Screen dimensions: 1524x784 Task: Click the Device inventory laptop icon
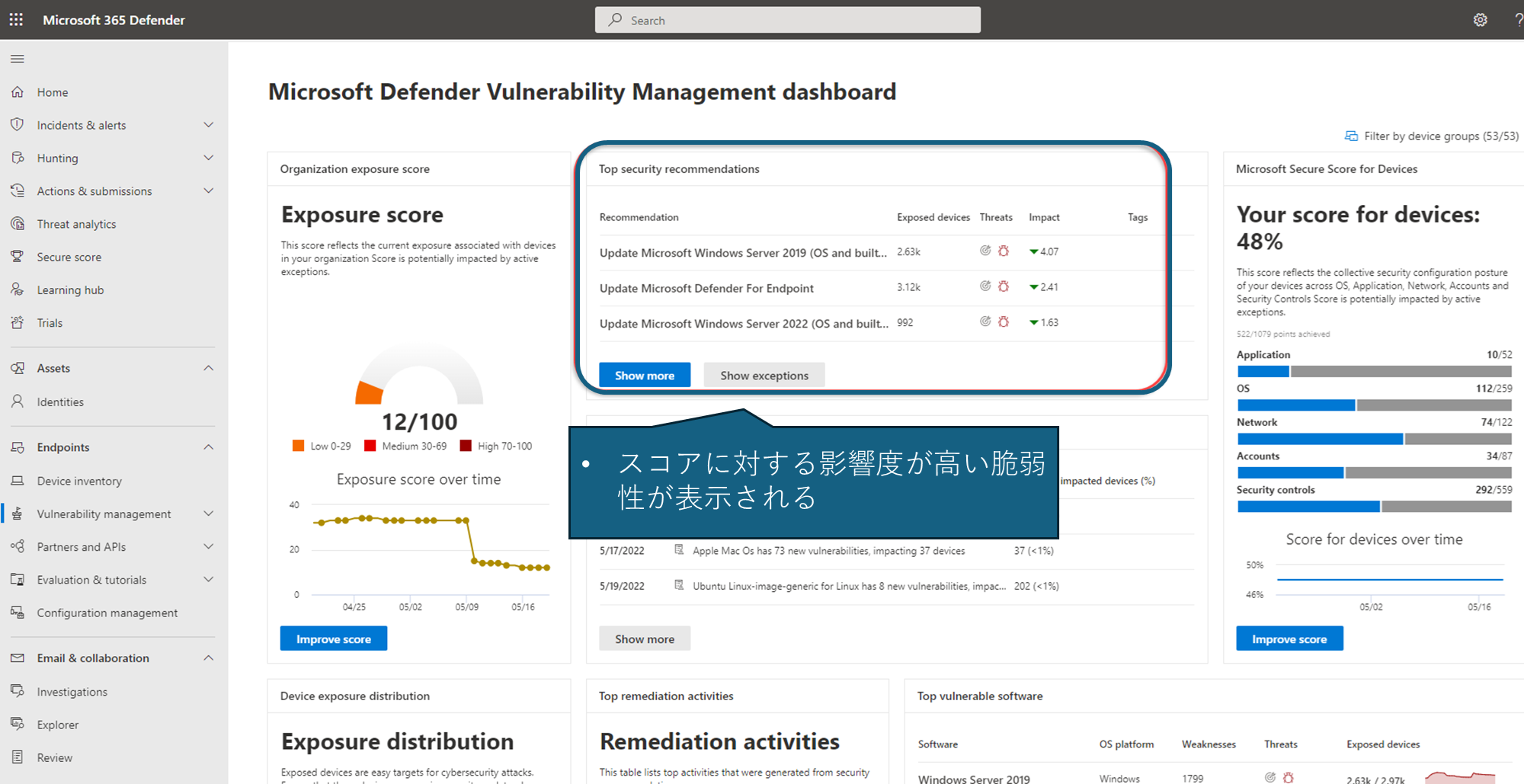[x=18, y=481]
